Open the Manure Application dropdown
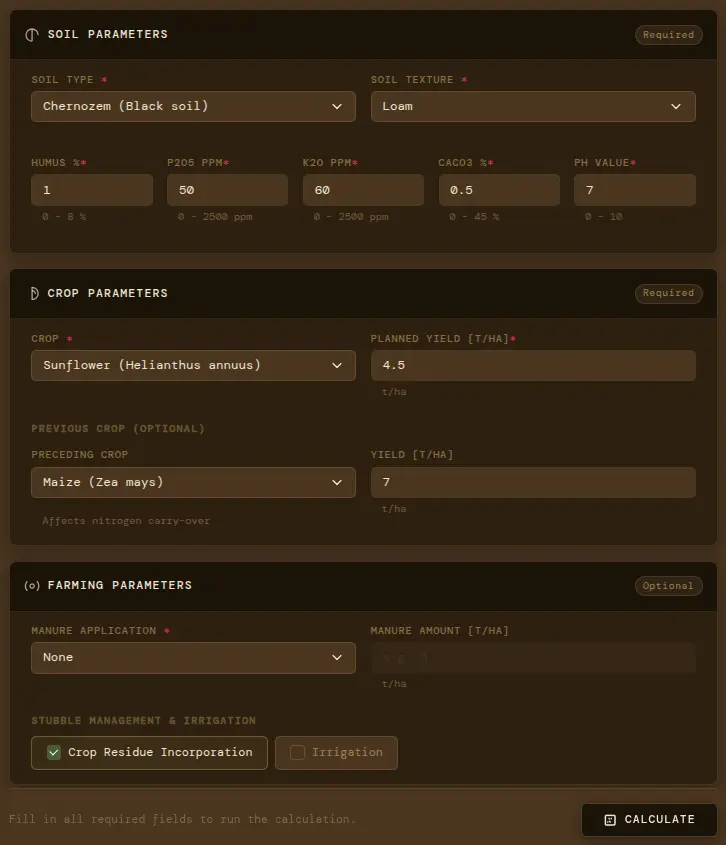Screen dimensions: 726x845 coord(193,657)
